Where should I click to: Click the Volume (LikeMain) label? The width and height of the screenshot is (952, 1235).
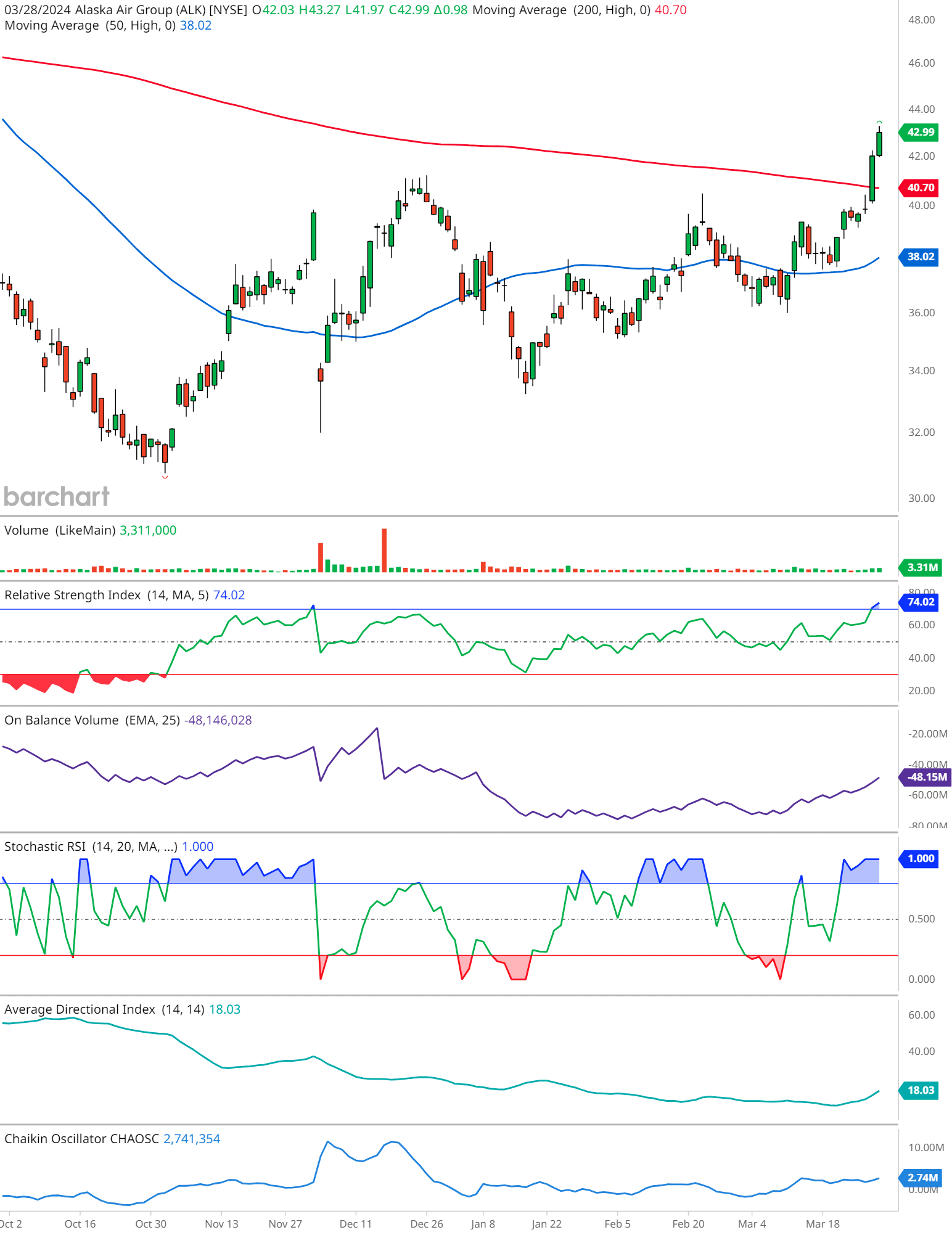(x=60, y=530)
